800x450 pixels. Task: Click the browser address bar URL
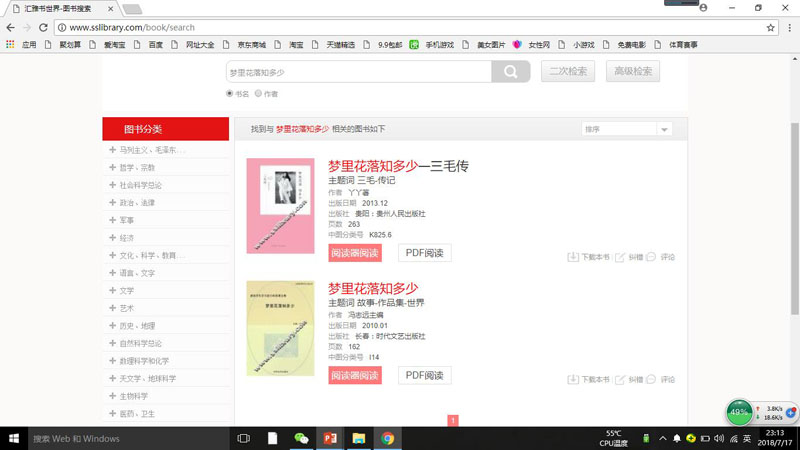(132, 28)
